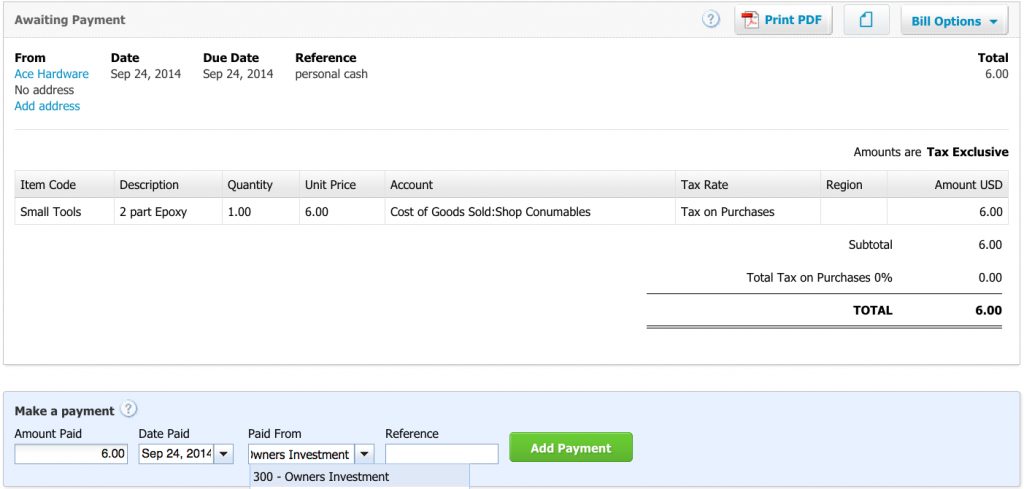
Task: Click the Tax Rate column header
Action: coord(748,185)
